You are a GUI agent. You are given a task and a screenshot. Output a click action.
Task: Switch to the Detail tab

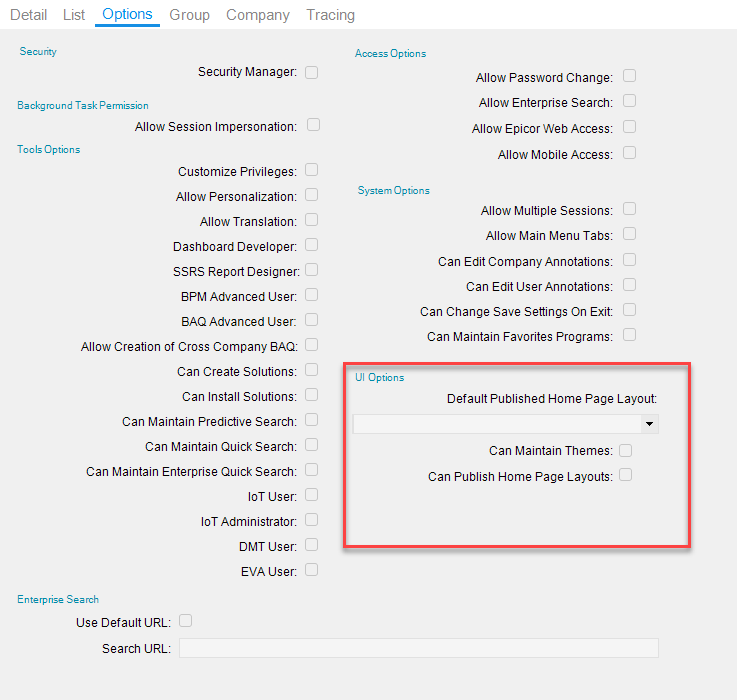(28, 15)
